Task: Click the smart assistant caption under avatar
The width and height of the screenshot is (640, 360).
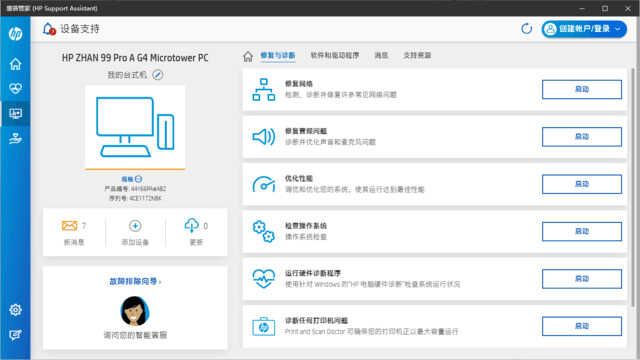Action: [135, 335]
